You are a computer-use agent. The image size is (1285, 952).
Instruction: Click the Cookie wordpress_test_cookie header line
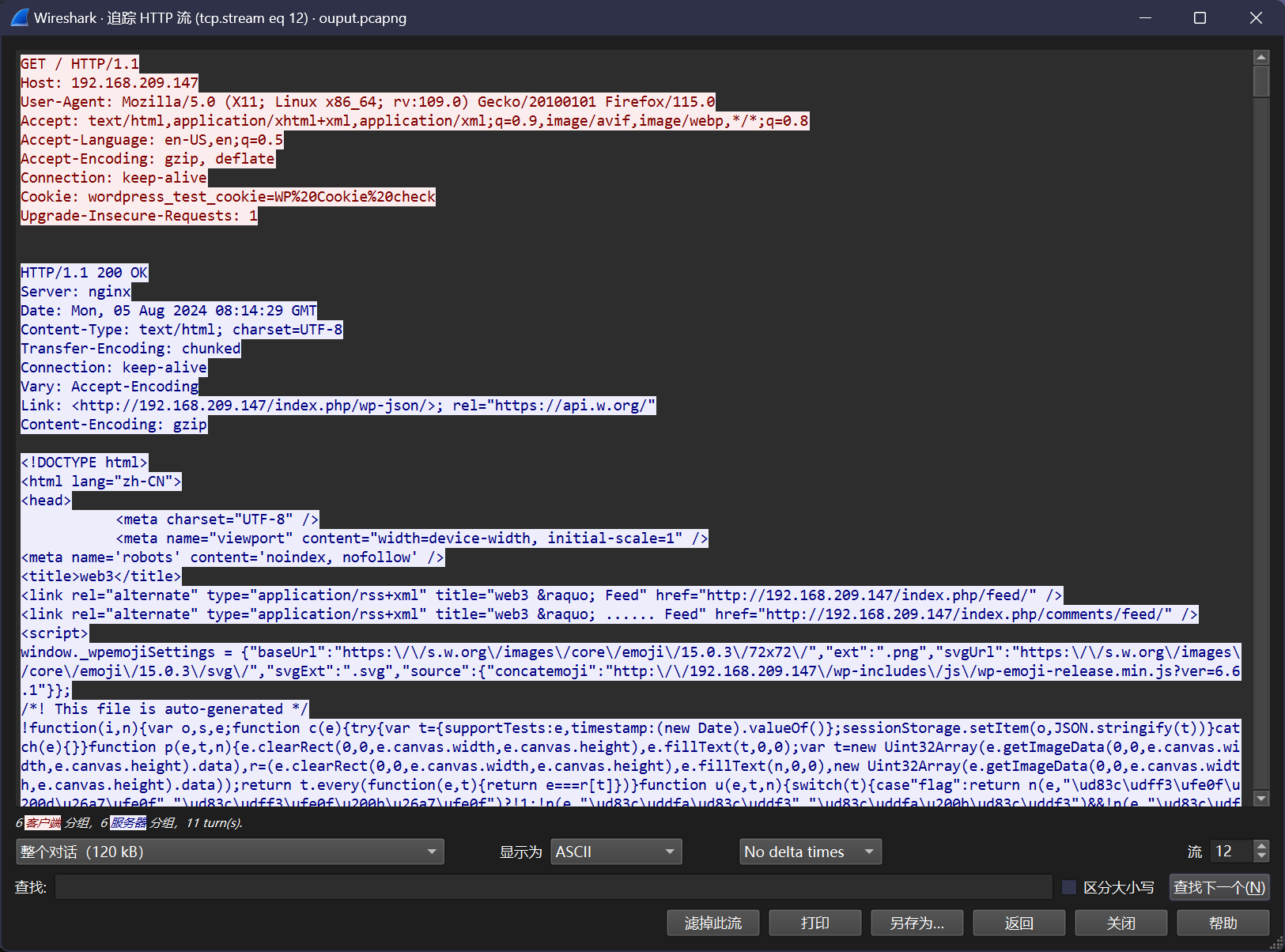click(228, 197)
